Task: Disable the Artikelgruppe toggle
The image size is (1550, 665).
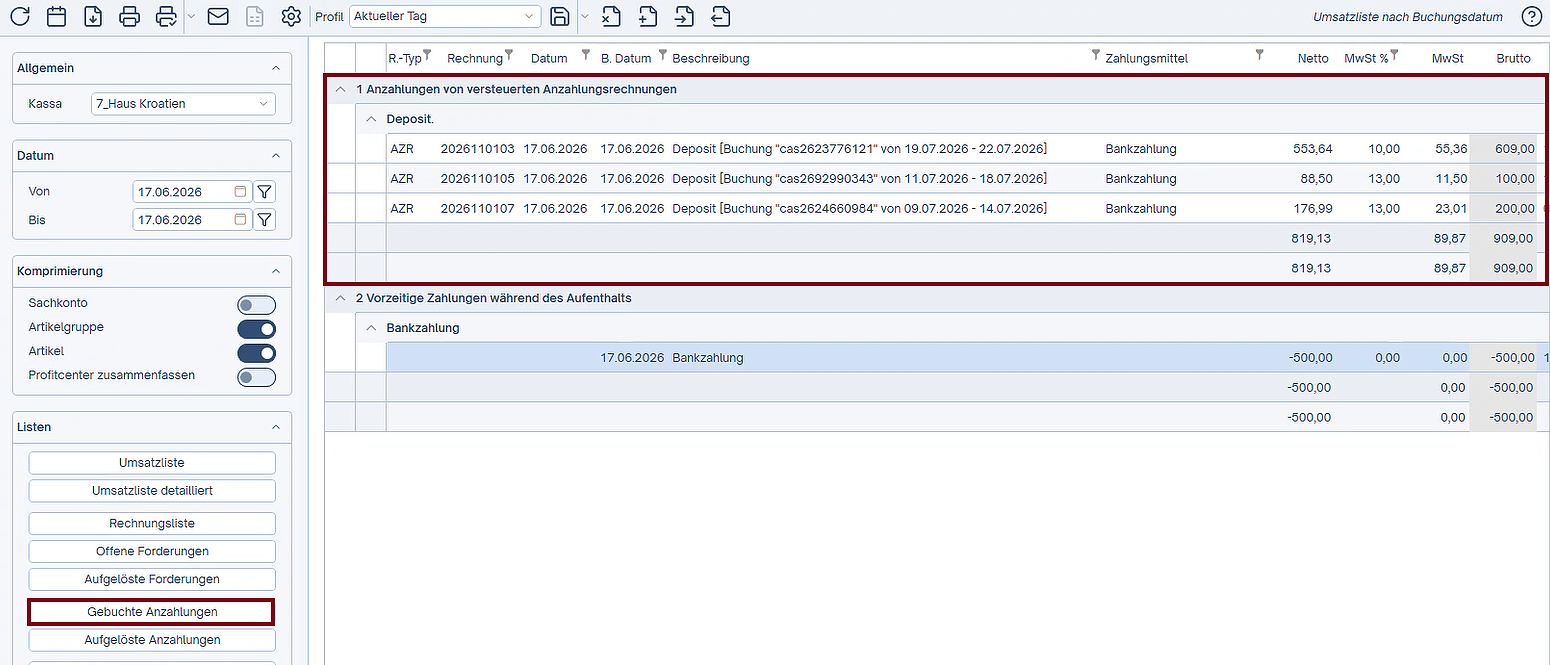Action: pyautogui.click(x=256, y=329)
